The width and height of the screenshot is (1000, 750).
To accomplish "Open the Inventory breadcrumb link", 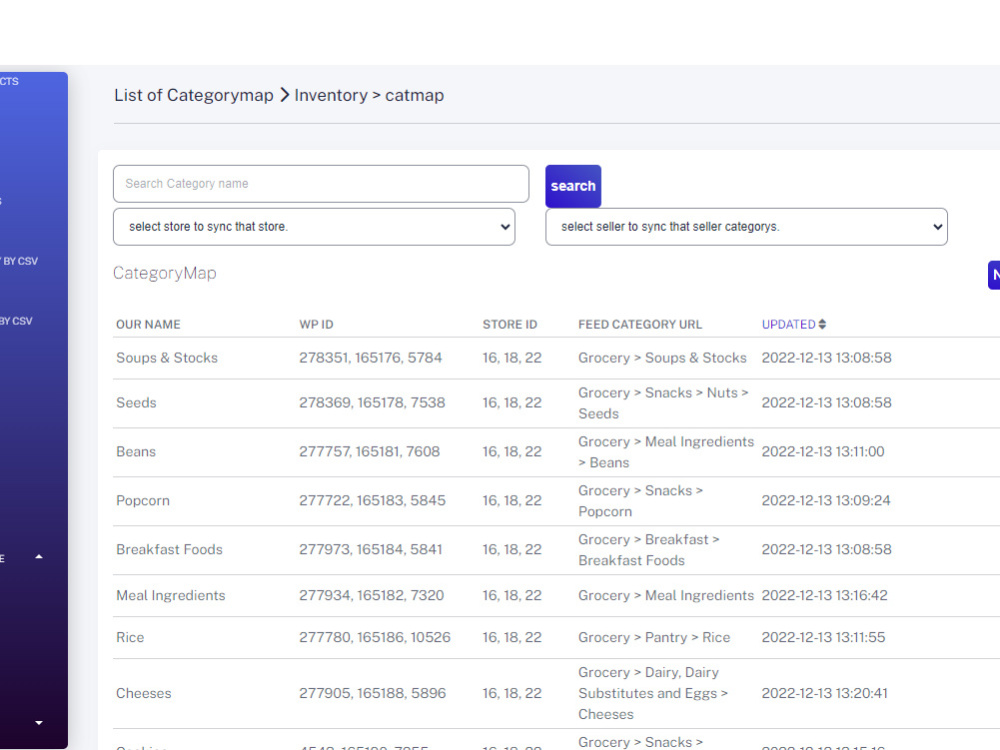I will pyautogui.click(x=331, y=95).
